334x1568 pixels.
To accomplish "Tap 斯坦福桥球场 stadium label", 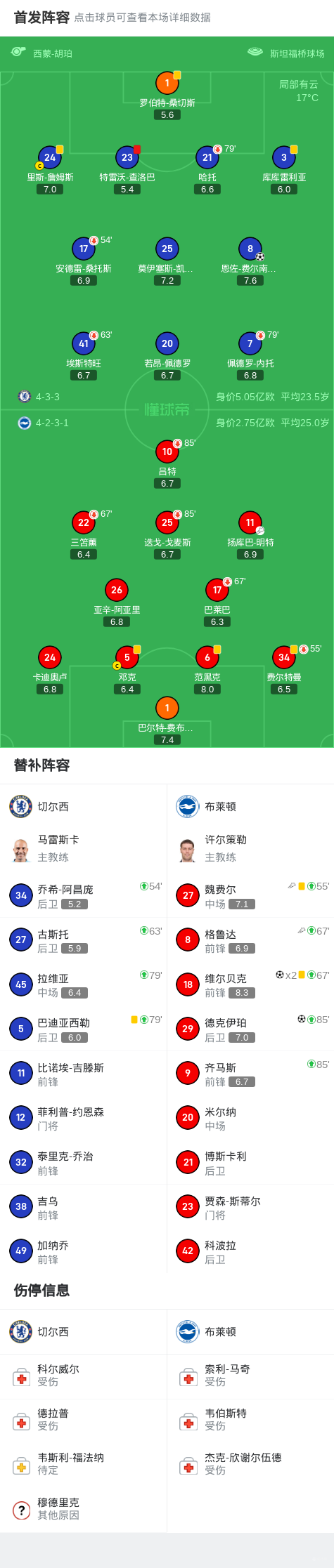I will (x=286, y=53).
